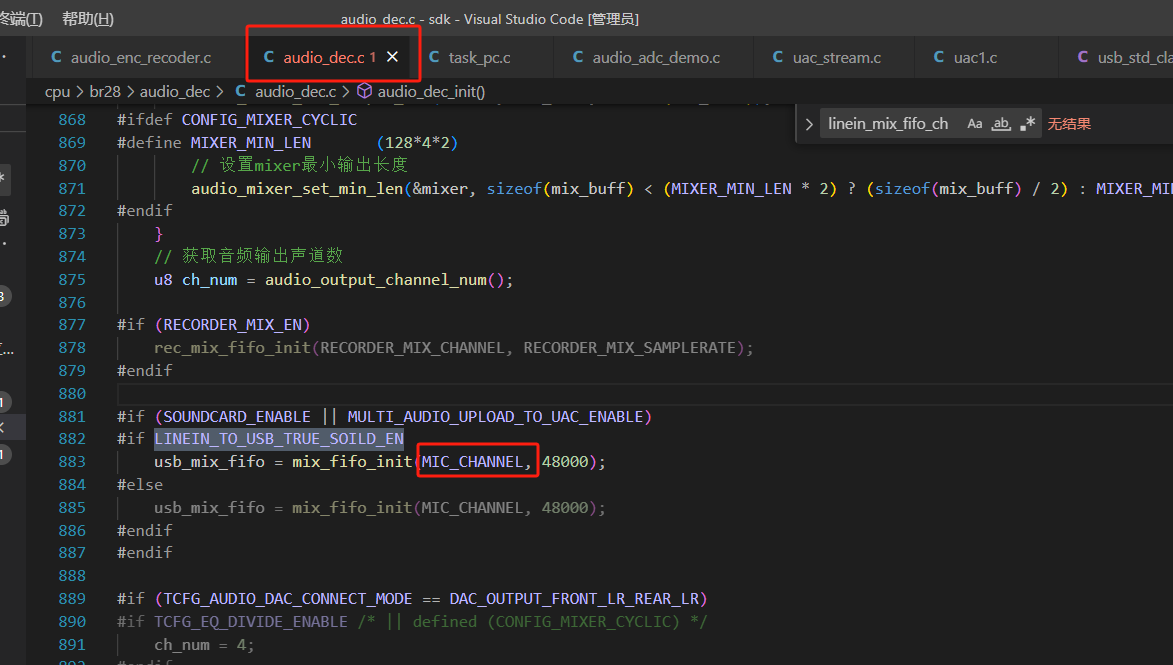Click the 48000 value on line 883

[x=565, y=462]
